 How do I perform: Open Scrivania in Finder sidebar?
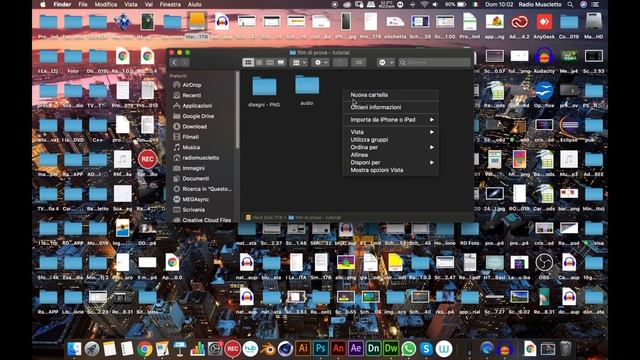coord(193,210)
